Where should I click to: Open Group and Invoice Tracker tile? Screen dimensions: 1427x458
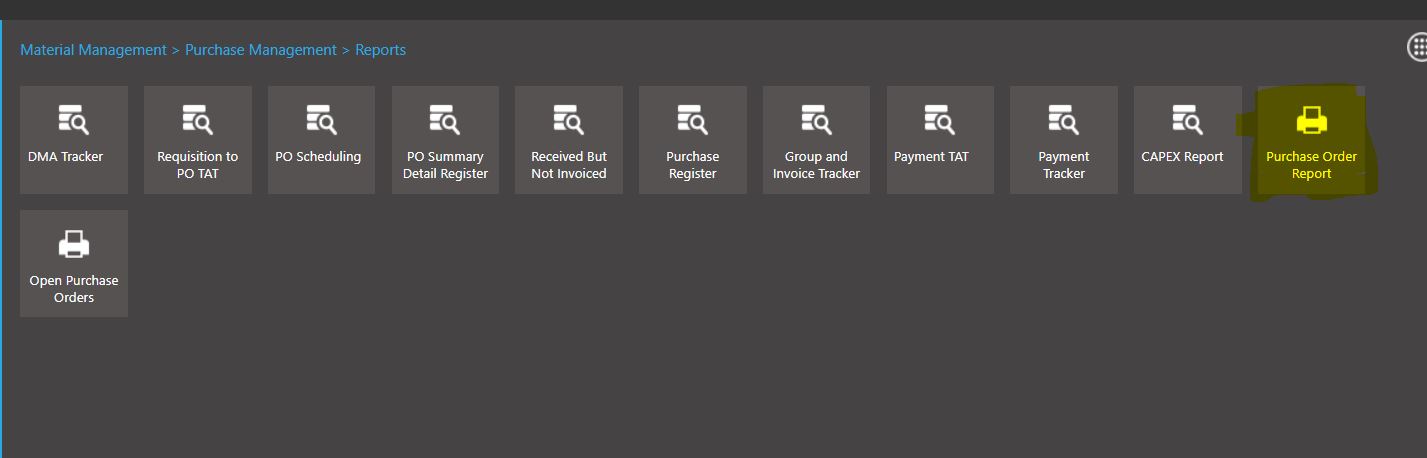pyautogui.click(x=816, y=140)
